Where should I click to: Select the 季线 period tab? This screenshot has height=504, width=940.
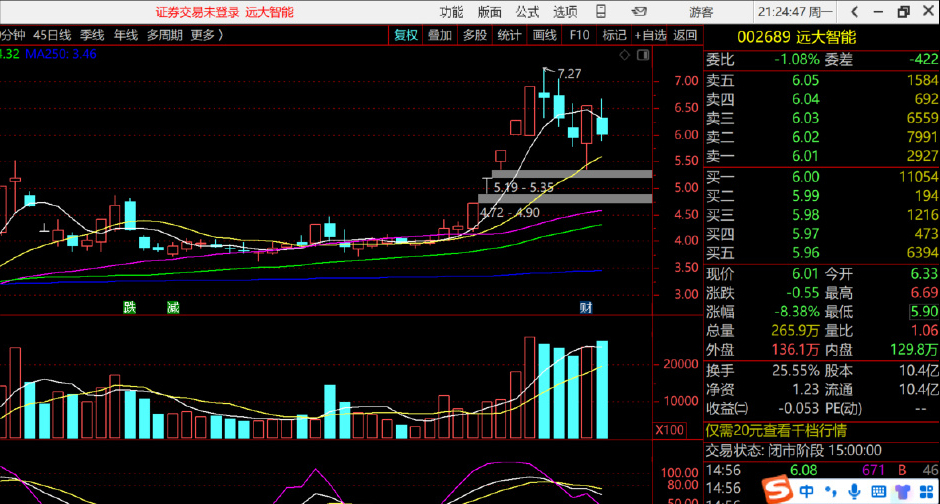coord(92,35)
